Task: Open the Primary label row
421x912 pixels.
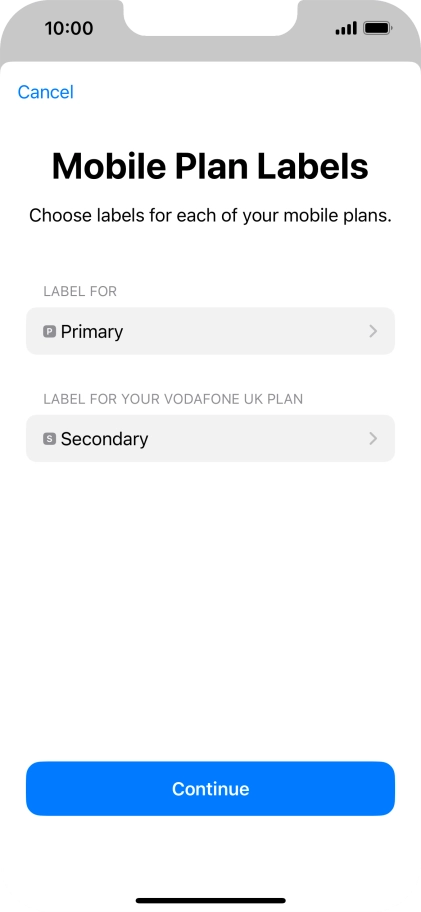Action: 210,331
